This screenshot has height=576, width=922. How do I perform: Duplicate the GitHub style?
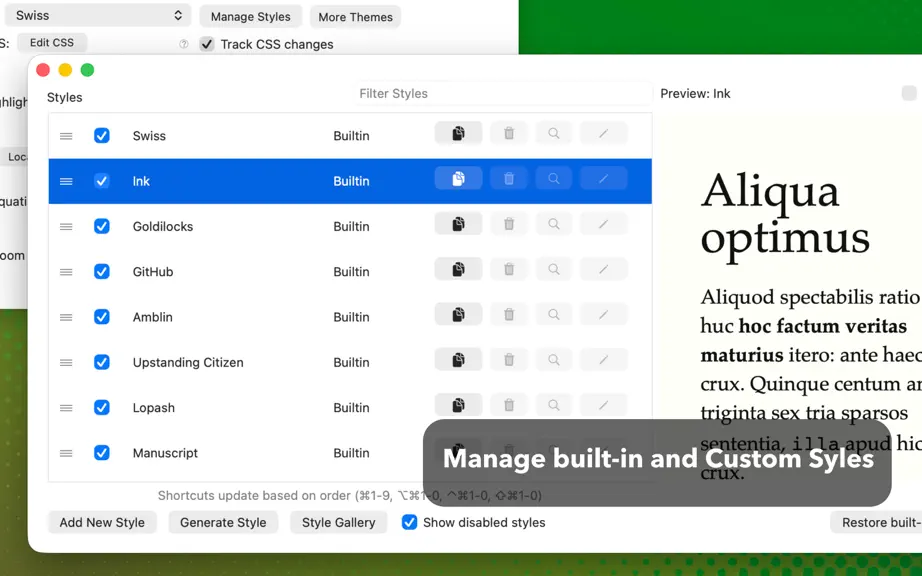[458, 269]
